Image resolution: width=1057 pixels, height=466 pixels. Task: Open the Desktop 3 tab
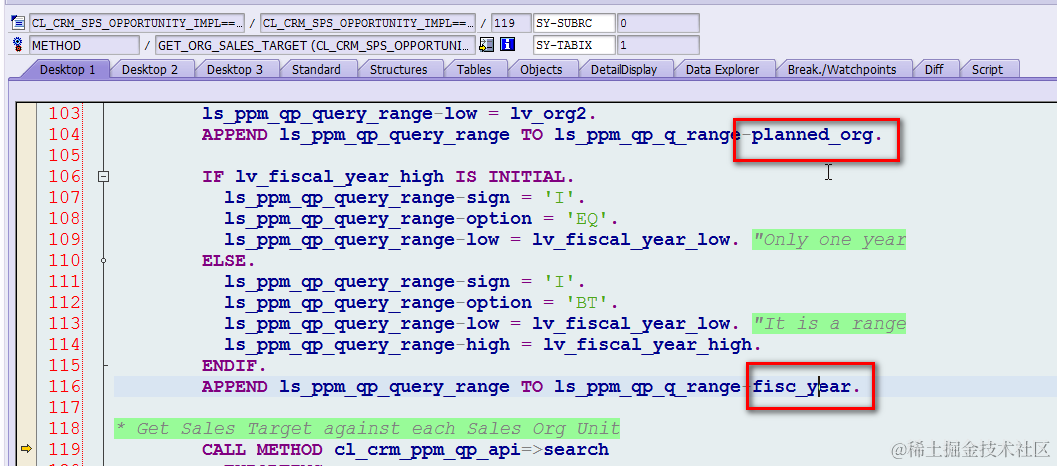[x=235, y=69]
